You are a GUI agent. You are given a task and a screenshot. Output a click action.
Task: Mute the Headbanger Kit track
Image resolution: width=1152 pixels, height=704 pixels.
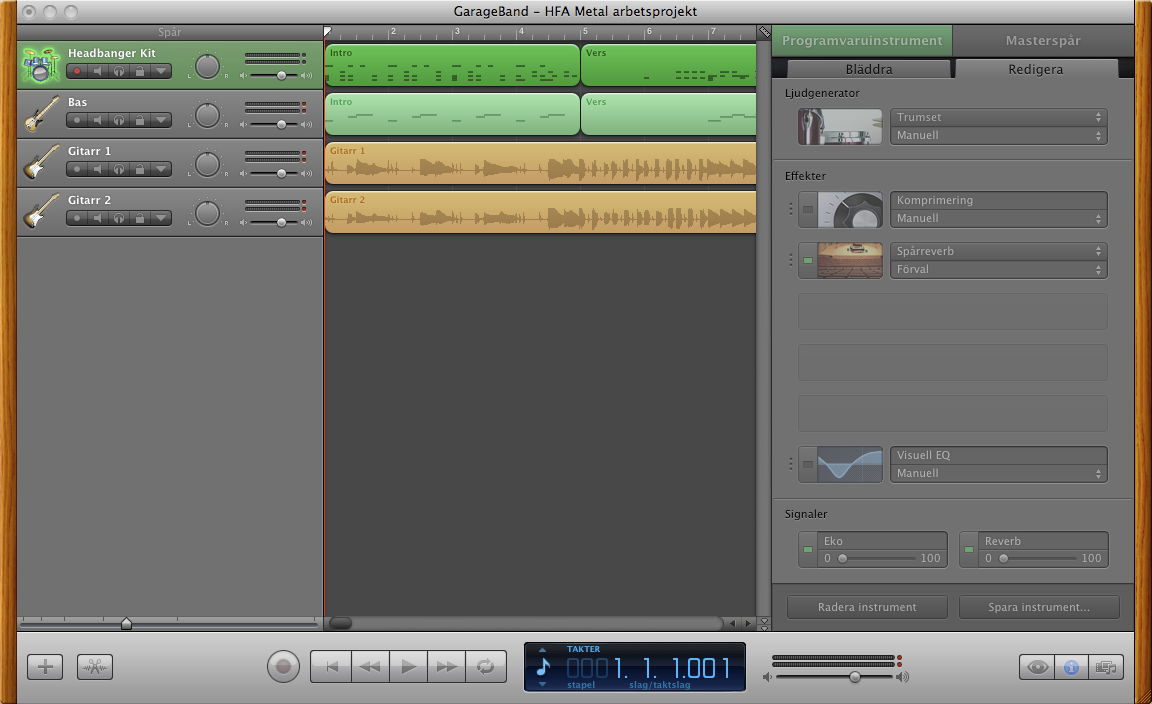coord(98,71)
